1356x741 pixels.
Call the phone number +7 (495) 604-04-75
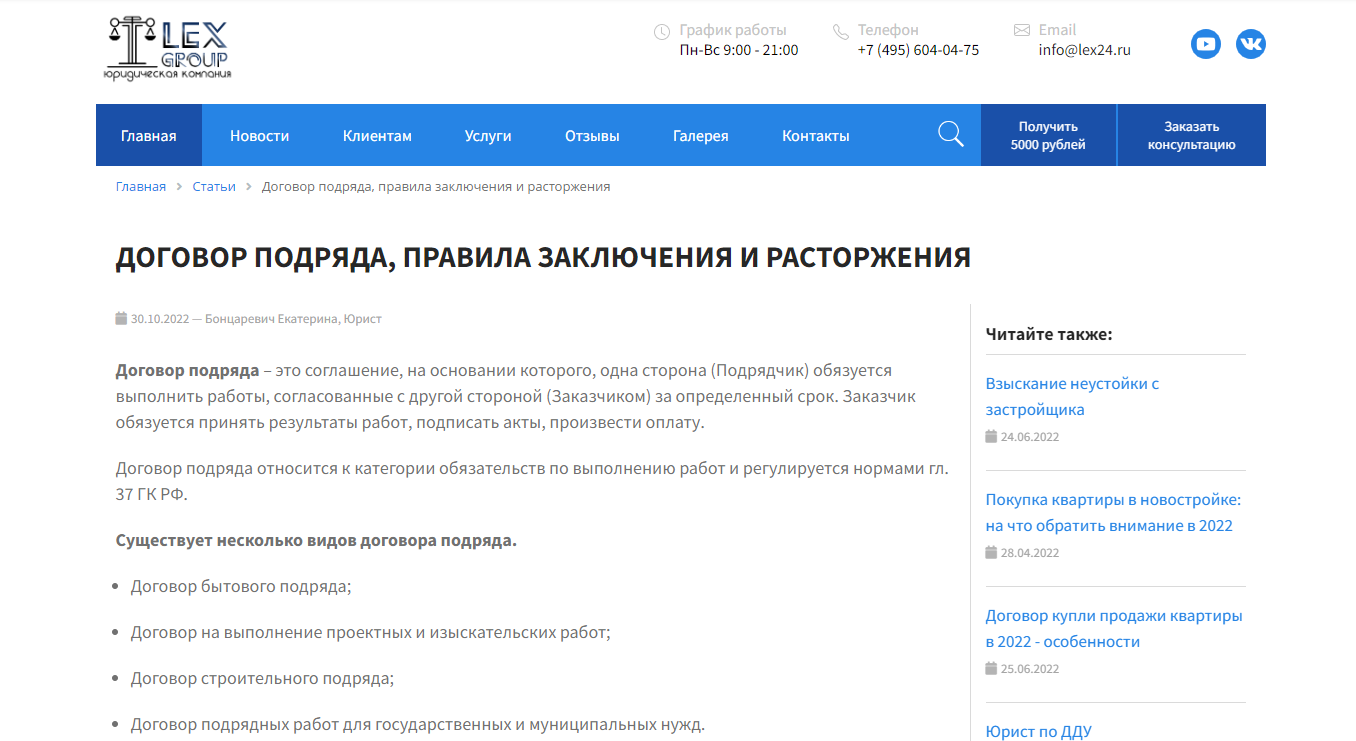point(918,50)
